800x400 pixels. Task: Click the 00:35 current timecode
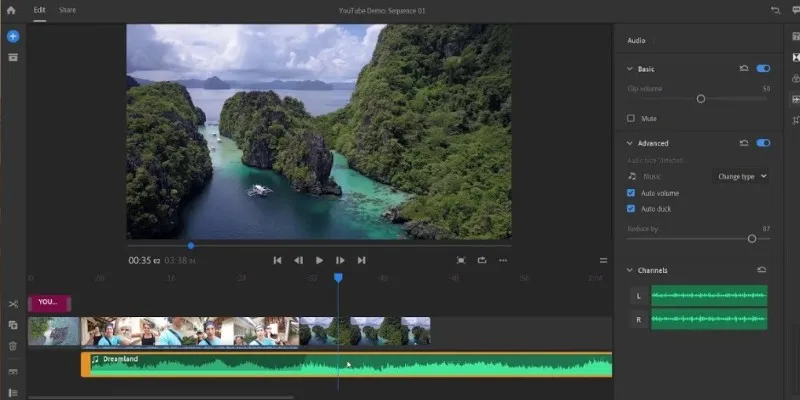[x=144, y=261]
